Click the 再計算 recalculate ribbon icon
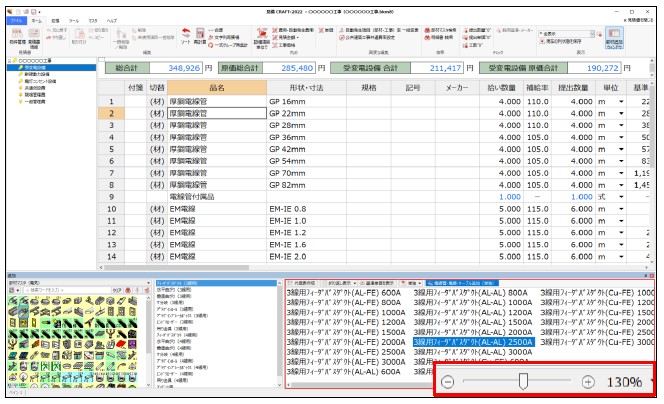 (199, 37)
